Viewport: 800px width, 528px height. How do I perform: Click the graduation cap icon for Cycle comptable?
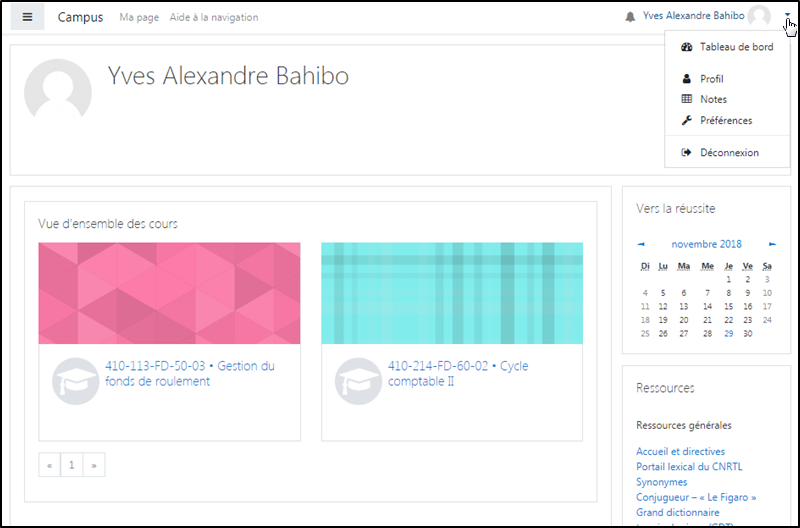coord(358,381)
